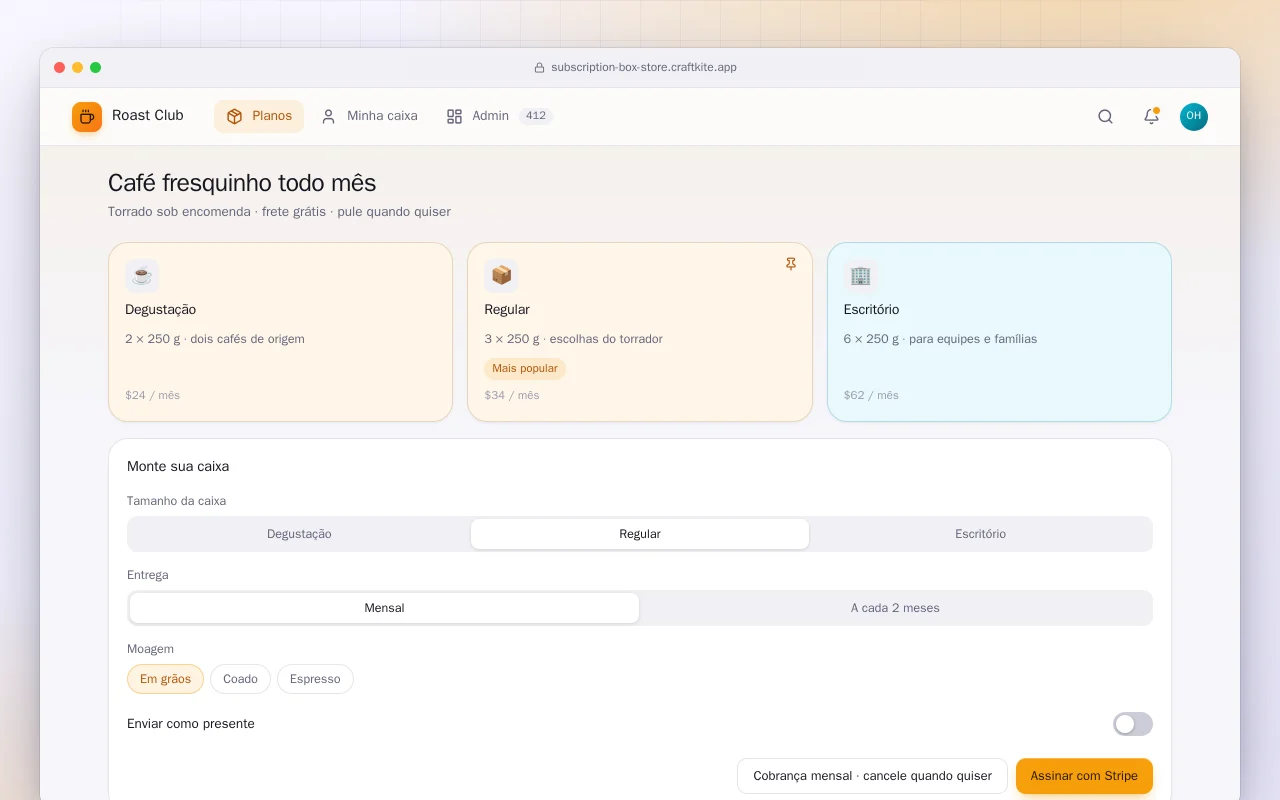Select Coado grind option
This screenshot has height=800, width=1280.
240,679
